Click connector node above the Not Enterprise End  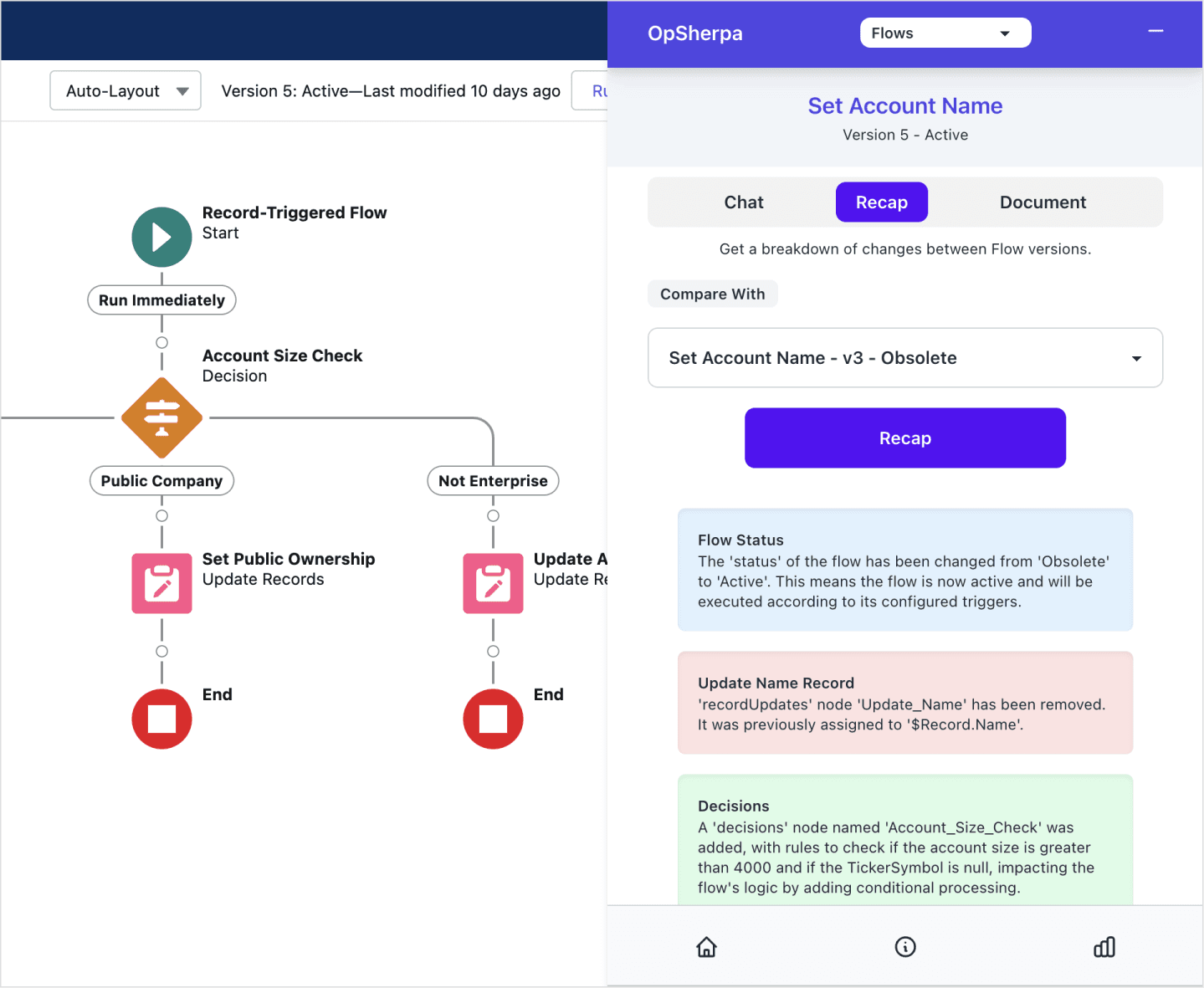click(493, 651)
